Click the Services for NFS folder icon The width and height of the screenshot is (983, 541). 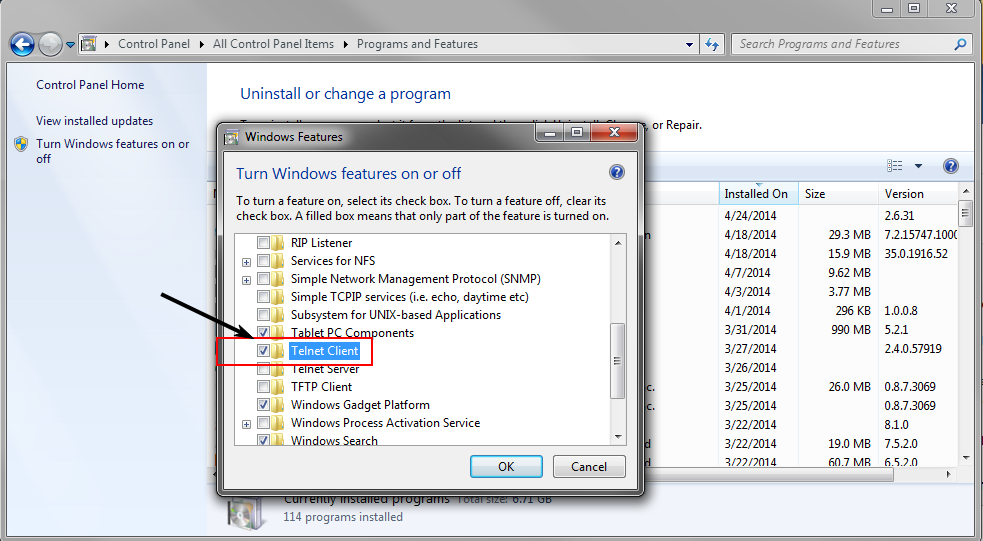pos(278,261)
